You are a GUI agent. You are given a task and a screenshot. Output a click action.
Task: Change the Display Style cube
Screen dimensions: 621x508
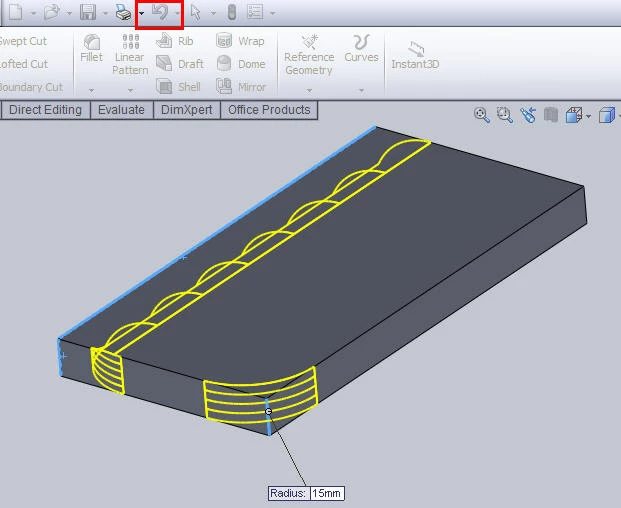[606, 115]
